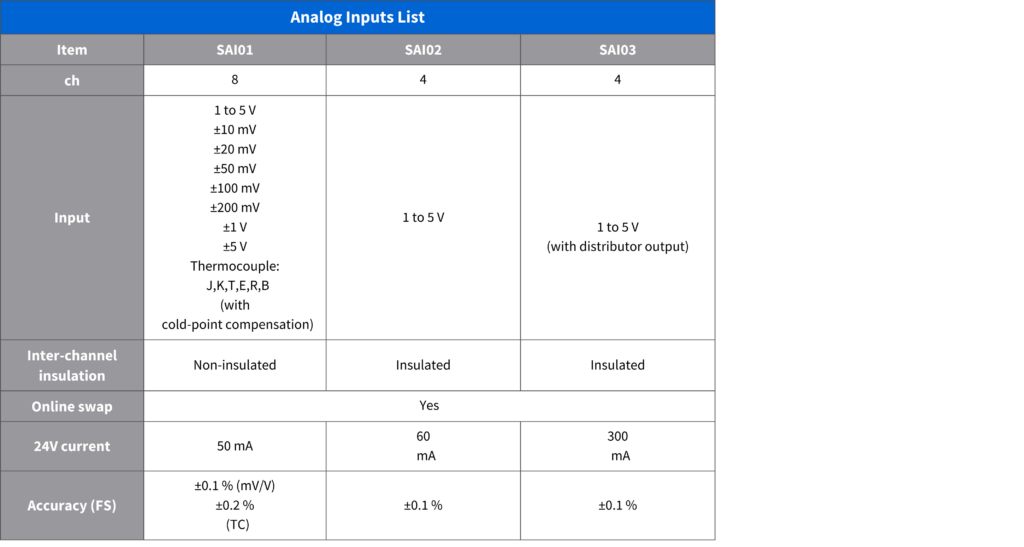Click the ch row label
Screen dimensions: 1024x547
tap(72, 80)
